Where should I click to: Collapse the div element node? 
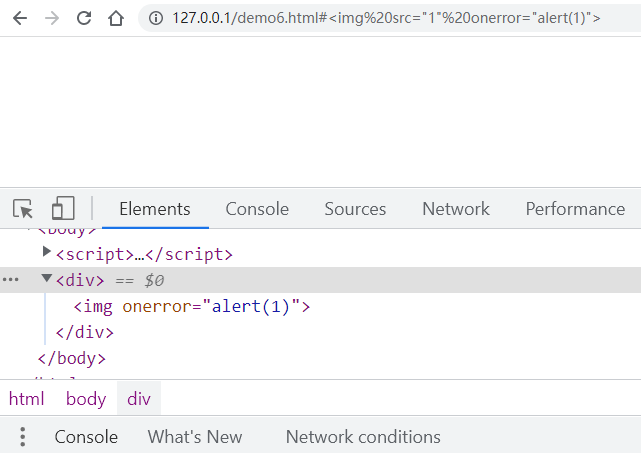tap(47, 280)
